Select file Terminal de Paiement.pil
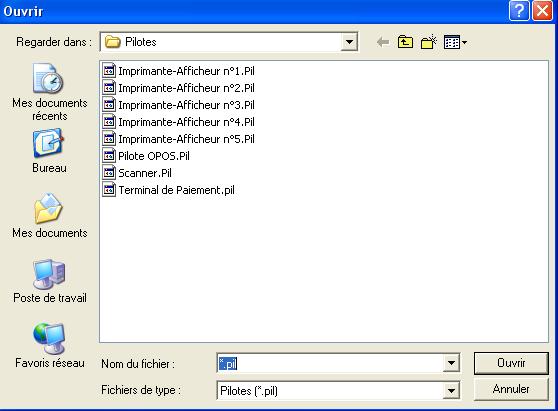This screenshot has height=411, width=558. [x=169, y=190]
